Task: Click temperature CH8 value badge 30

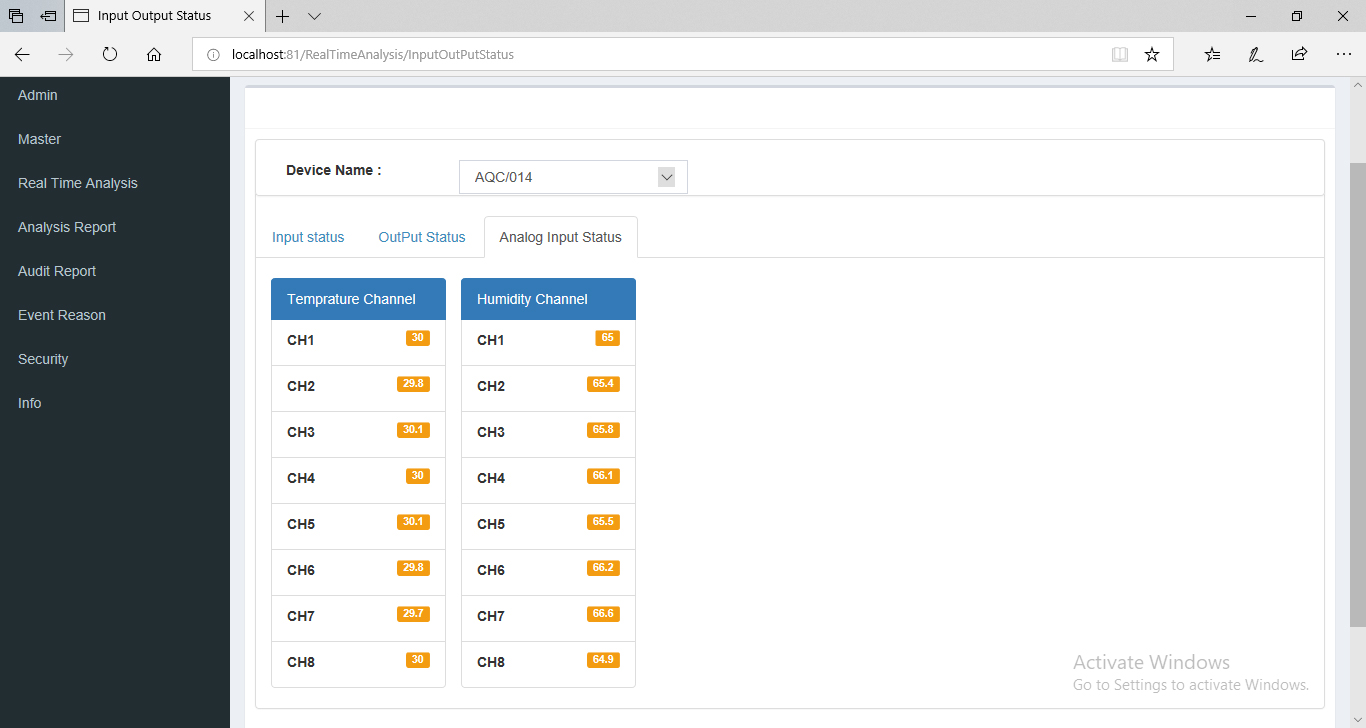Action: tap(418, 660)
